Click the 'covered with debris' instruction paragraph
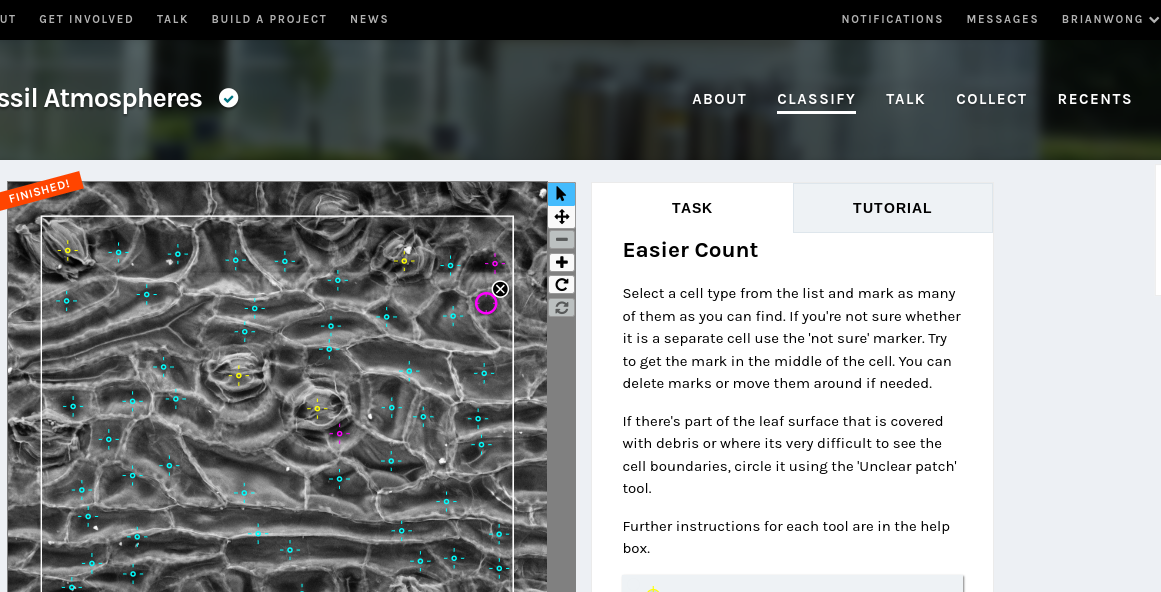The height and width of the screenshot is (592, 1161). (789, 455)
